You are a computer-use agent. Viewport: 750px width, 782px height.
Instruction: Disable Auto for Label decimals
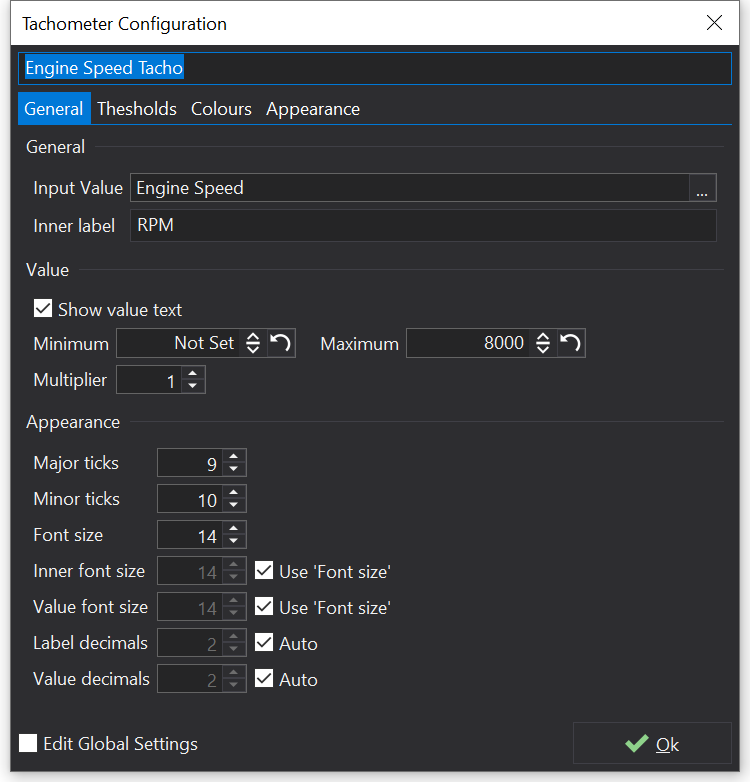264,643
